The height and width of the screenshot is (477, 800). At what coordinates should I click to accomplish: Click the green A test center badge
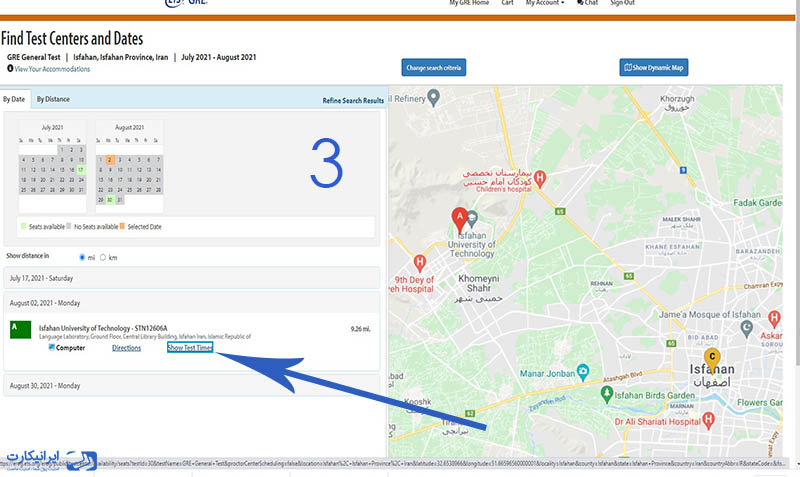(x=20, y=329)
